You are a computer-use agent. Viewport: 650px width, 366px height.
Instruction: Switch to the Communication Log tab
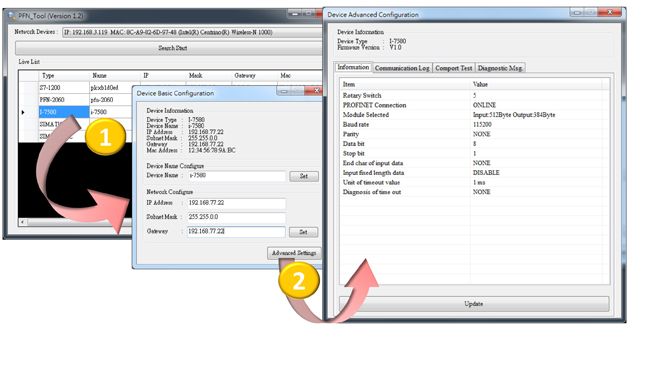point(402,68)
